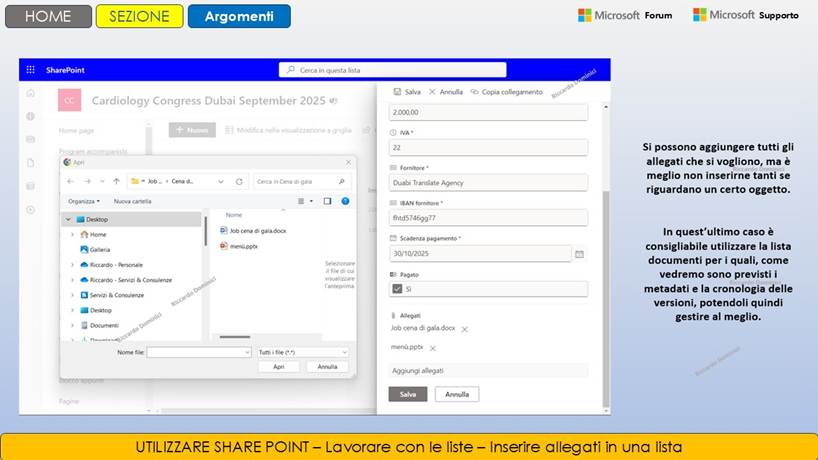
Task: Click the Salva icon in the top command bar
Action: pyautogui.click(x=398, y=92)
